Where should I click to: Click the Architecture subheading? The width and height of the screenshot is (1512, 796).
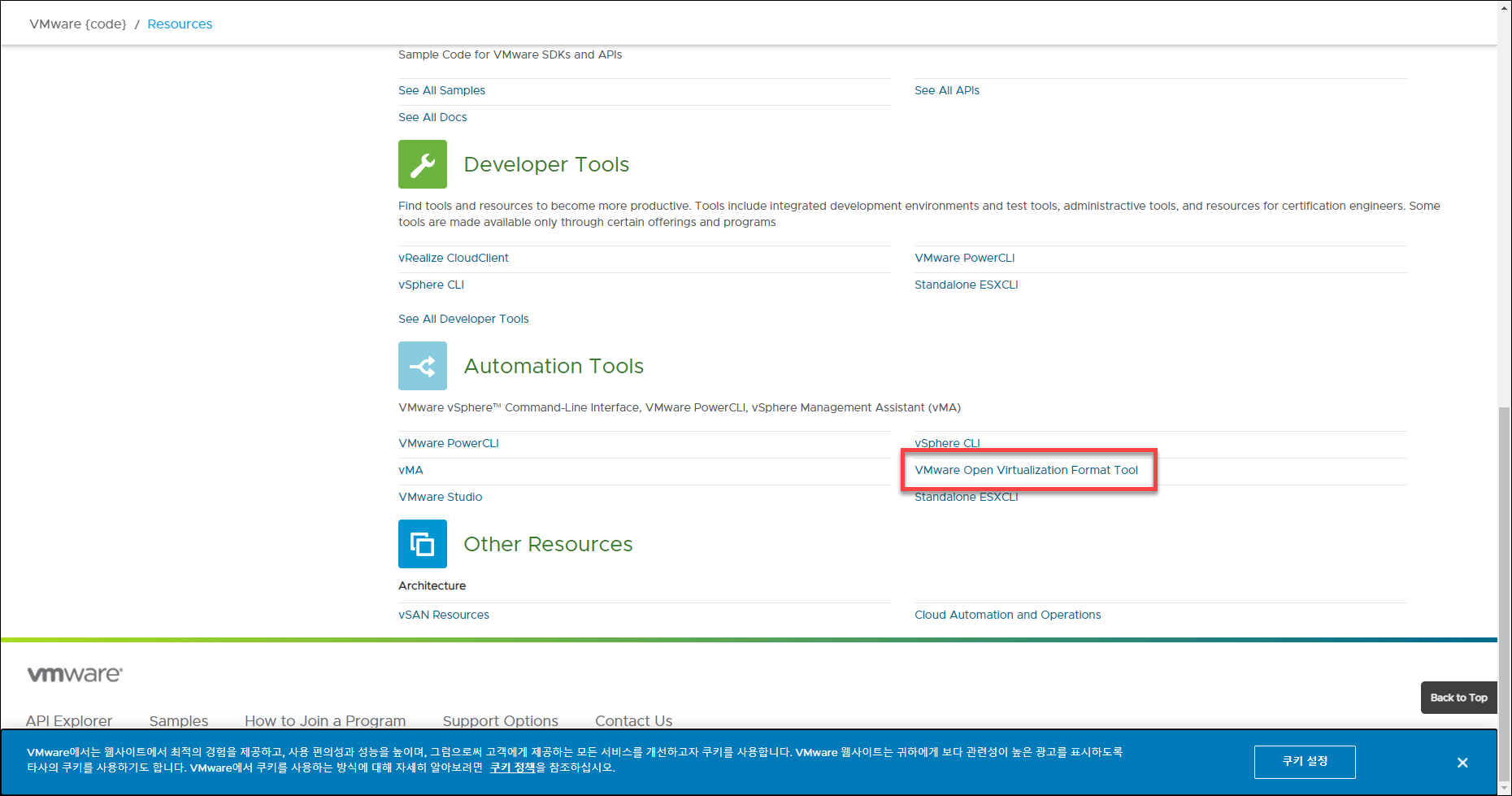432,585
